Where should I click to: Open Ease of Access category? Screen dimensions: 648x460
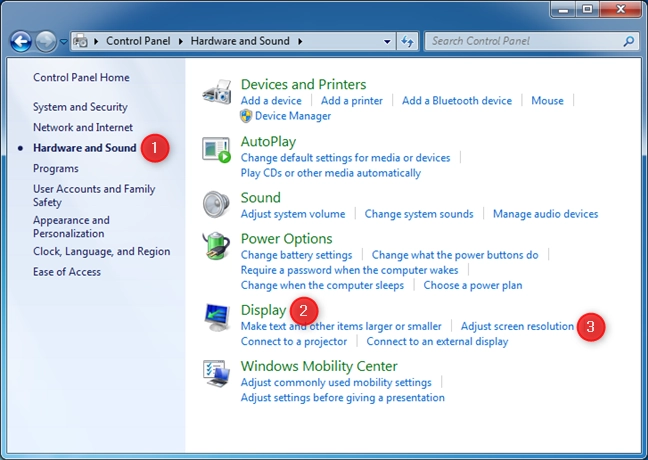point(67,272)
